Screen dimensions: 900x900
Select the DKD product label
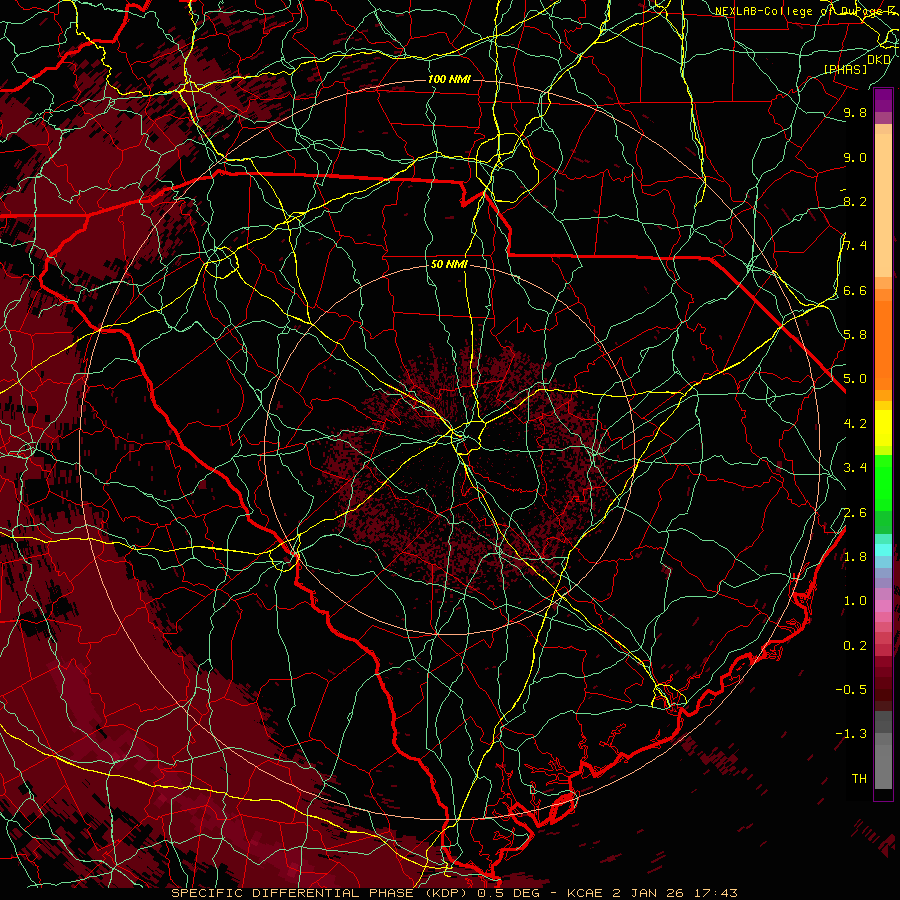(879, 60)
